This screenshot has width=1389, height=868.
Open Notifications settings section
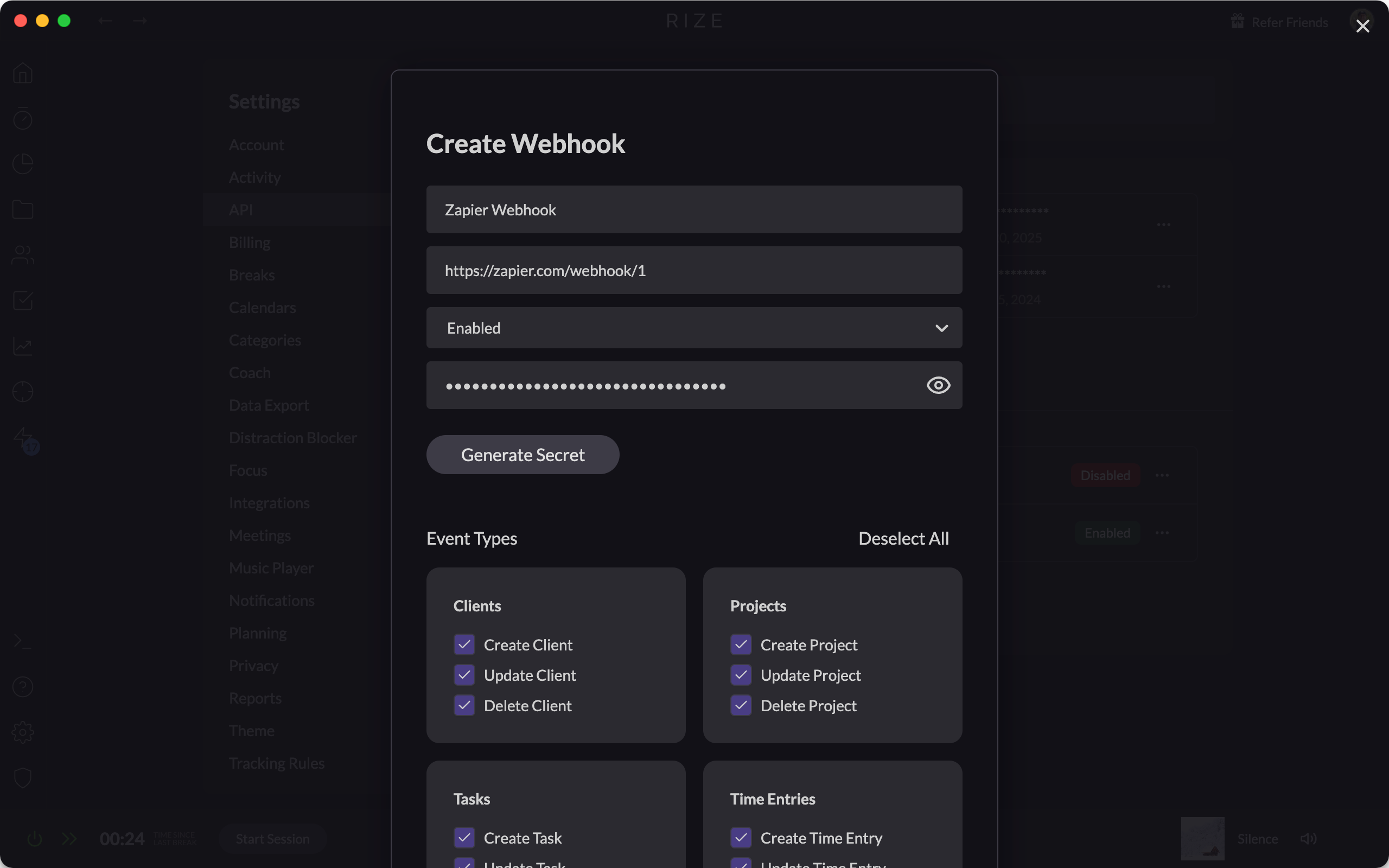(x=271, y=601)
